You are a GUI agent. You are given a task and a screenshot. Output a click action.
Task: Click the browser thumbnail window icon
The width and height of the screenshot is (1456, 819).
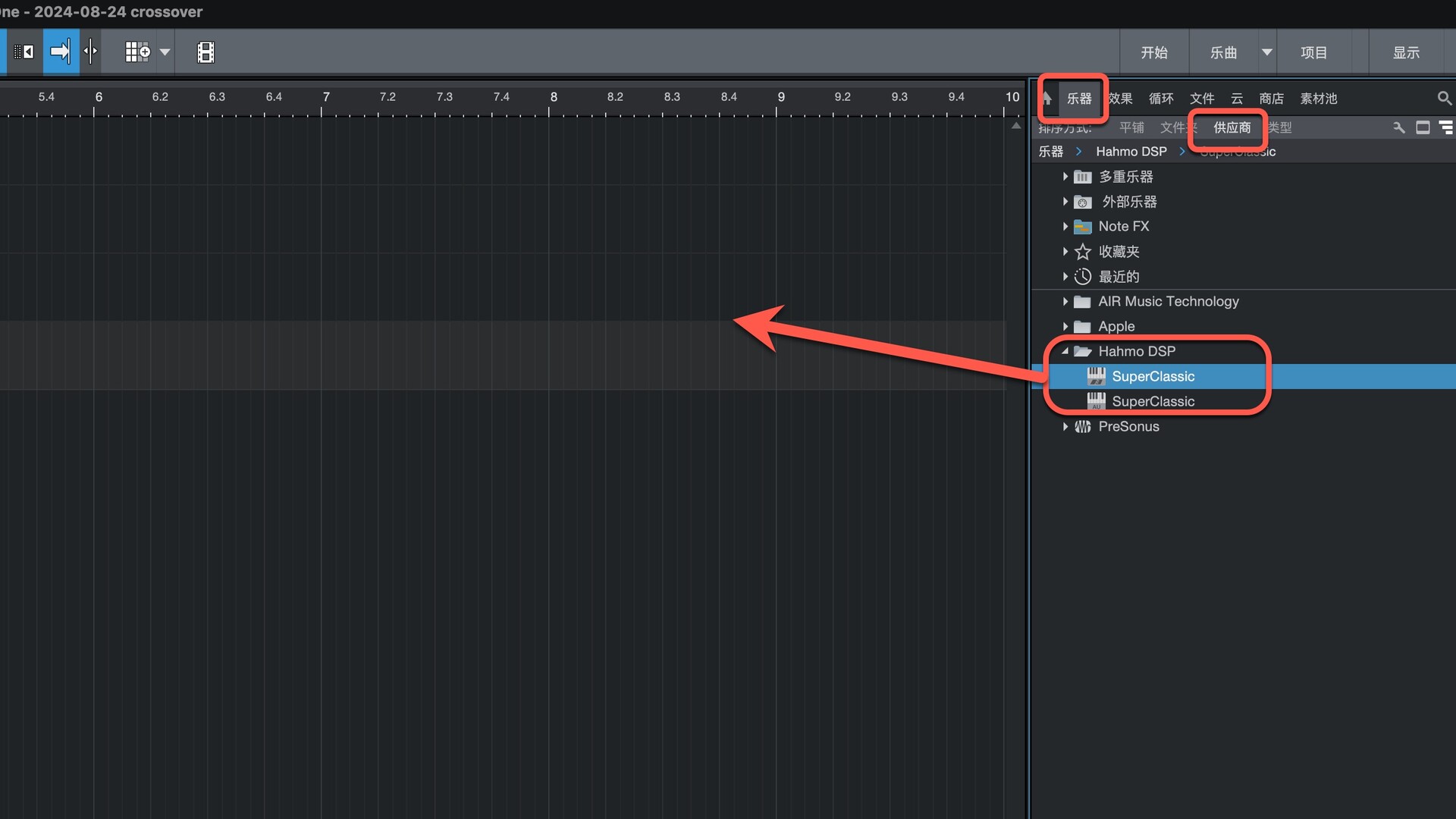1423,127
